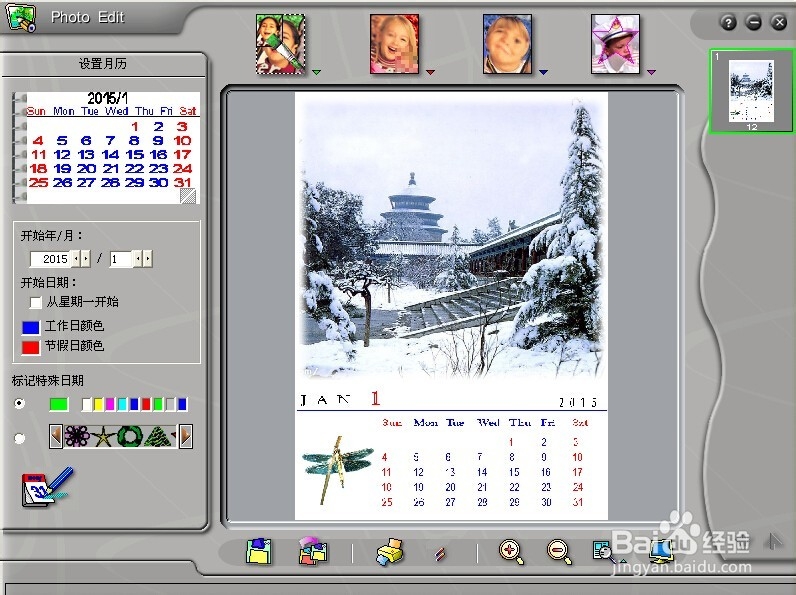Choose the gray swatch in marker palette
Screen dimensions: 796x595
click(x=170, y=404)
